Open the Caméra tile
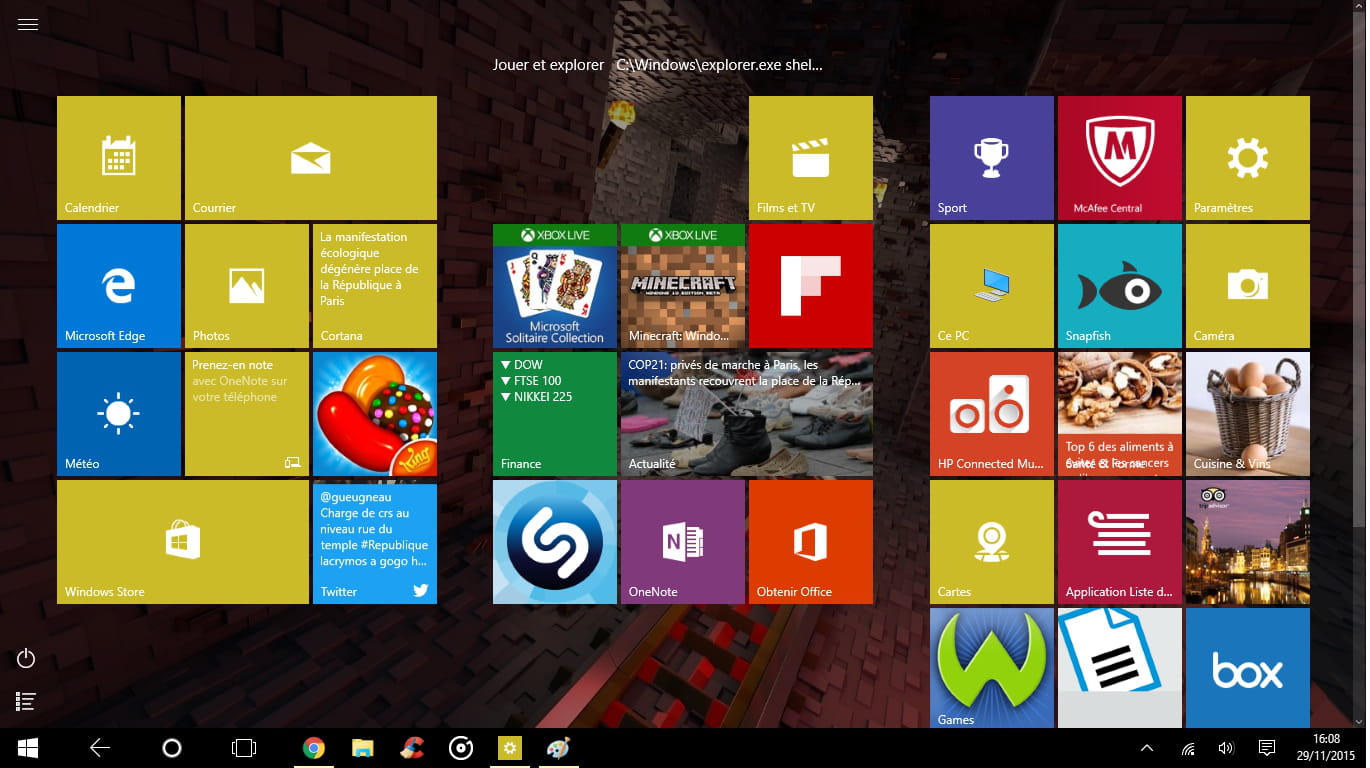Image resolution: width=1370 pixels, height=768 pixels. pyautogui.click(x=1248, y=286)
